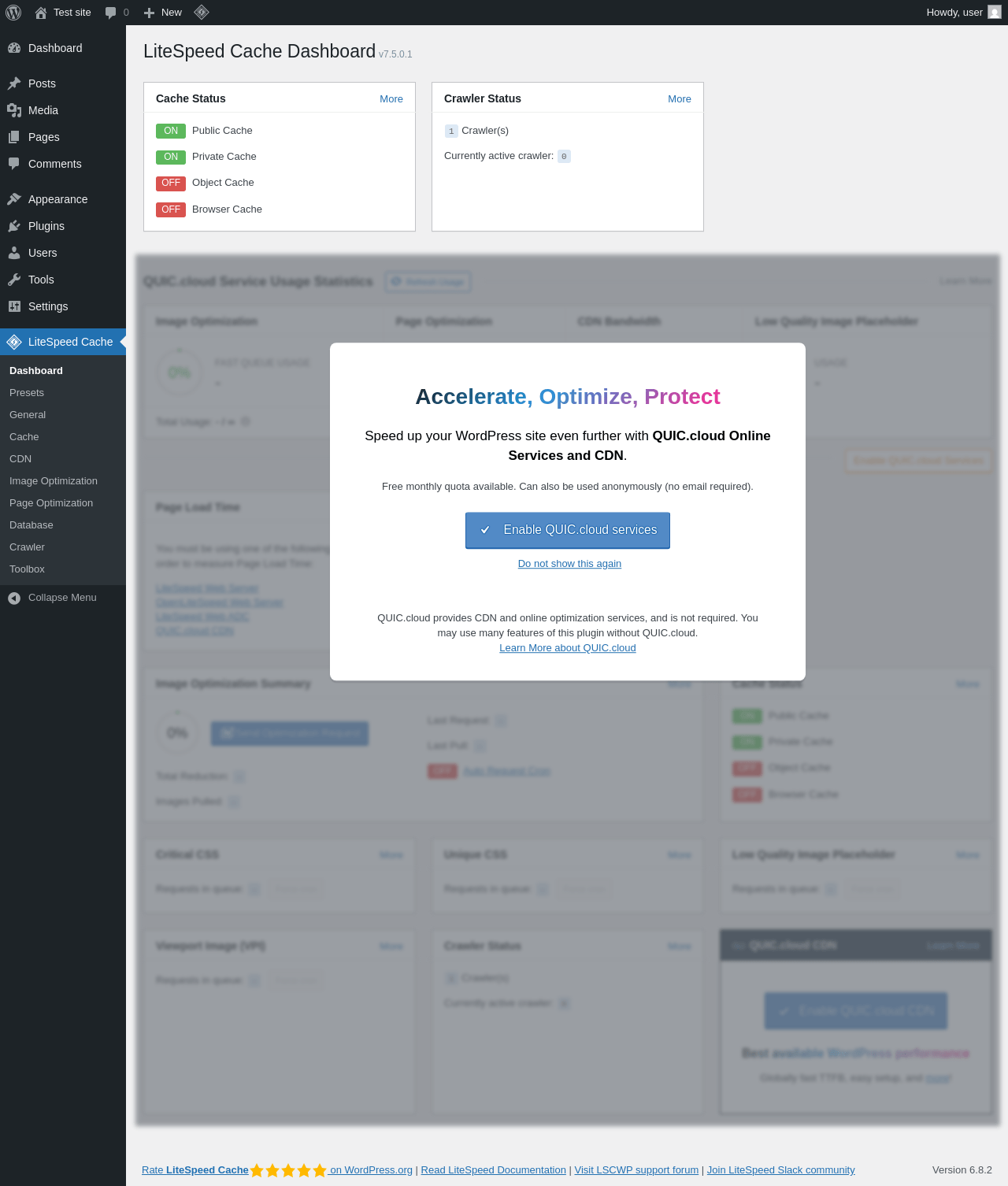Click the currently active crawler count badge
The width and height of the screenshot is (1008, 1186).
pyautogui.click(x=564, y=156)
